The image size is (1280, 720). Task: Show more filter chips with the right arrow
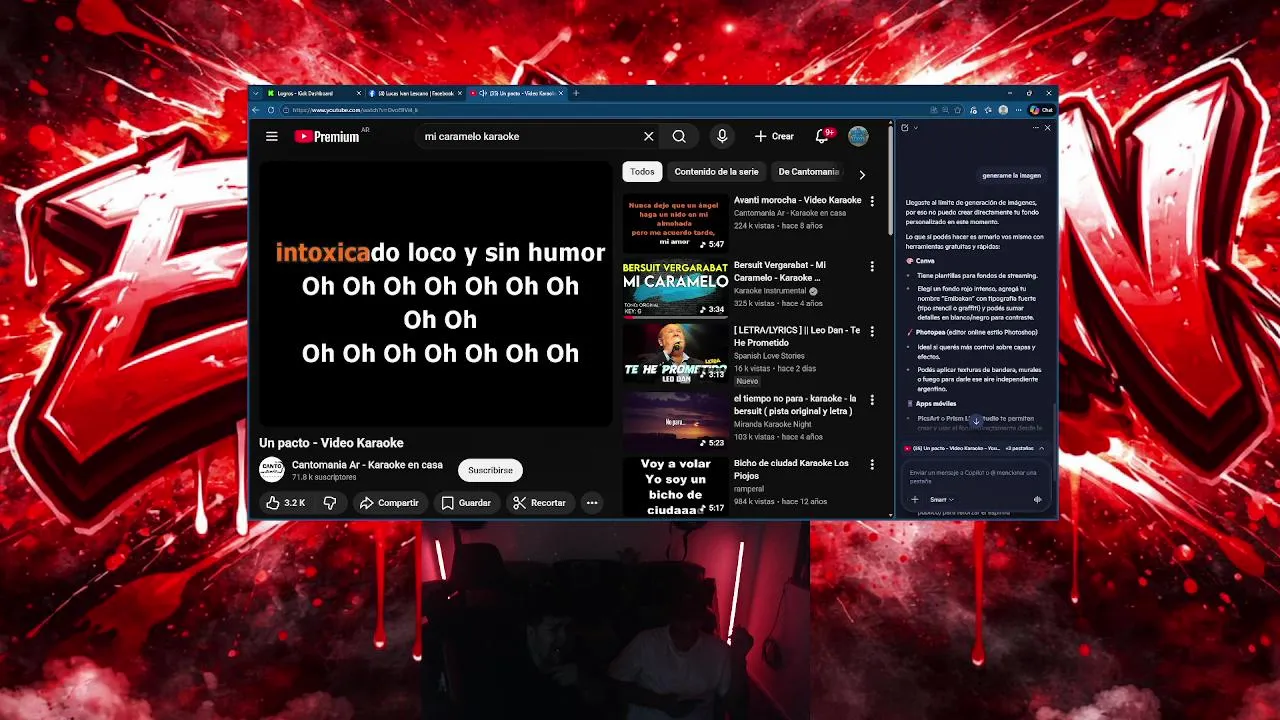point(862,174)
